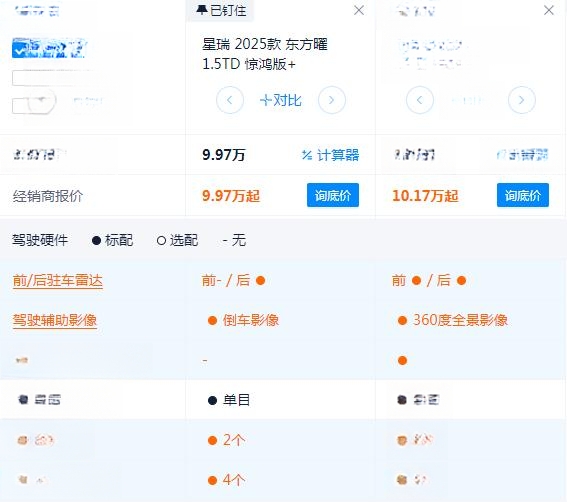
Task: Close the pinned 星瑞 2025款 column
Action: 359,10
